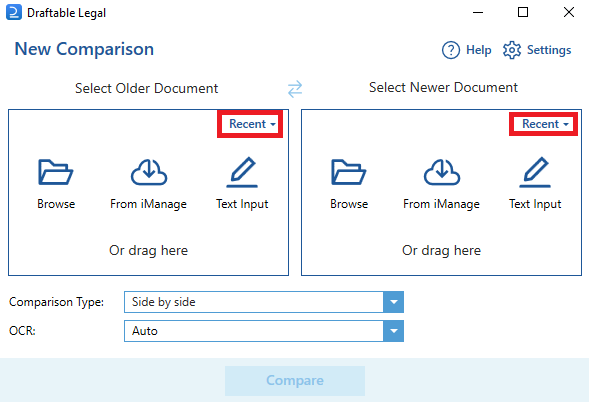
Task: Click the 'Select Older Document' heading
Action: click(x=146, y=88)
